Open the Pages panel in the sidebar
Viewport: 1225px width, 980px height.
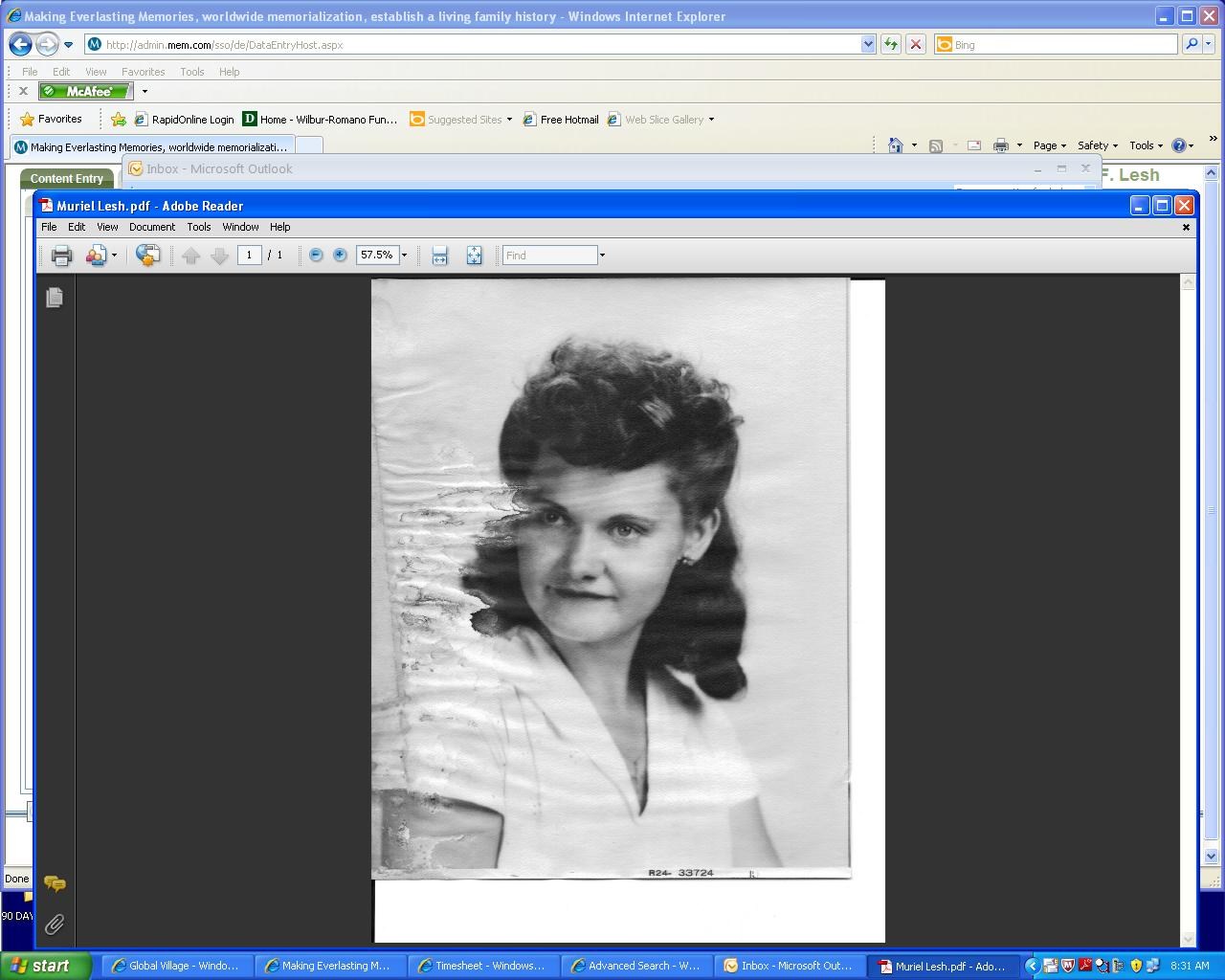coord(55,298)
